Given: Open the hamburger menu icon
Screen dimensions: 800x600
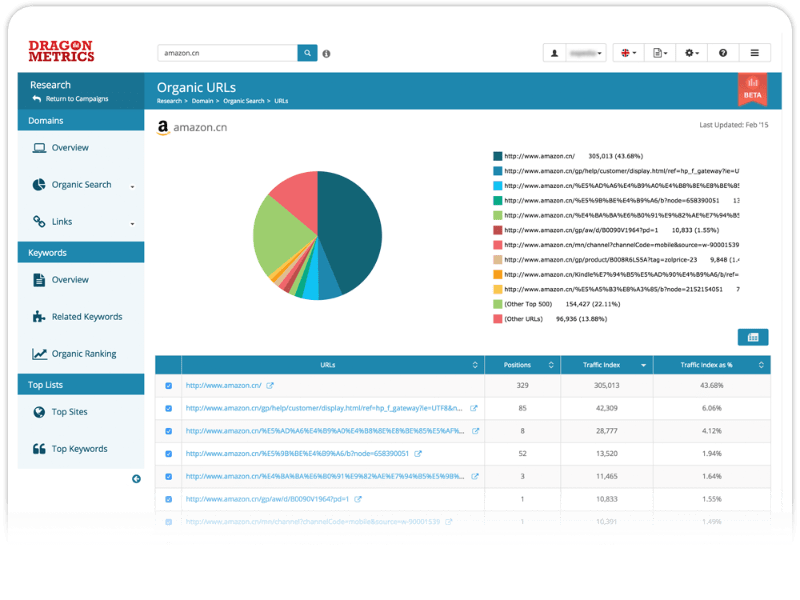Looking at the screenshot, I should tap(754, 53).
